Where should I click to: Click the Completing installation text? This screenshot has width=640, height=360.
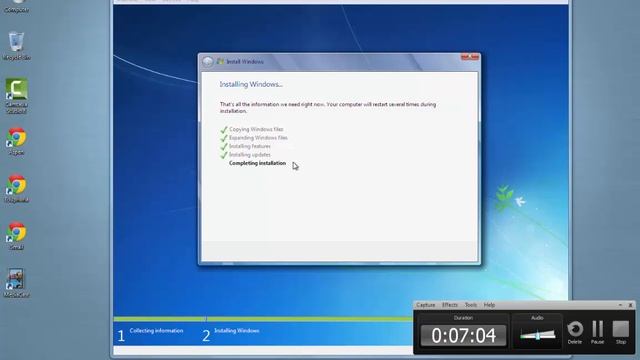257,163
